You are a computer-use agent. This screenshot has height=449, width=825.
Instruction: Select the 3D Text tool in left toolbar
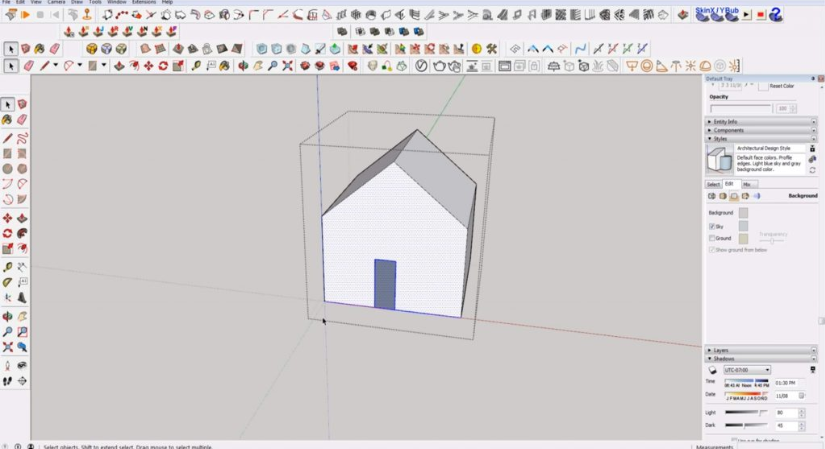(22, 297)
